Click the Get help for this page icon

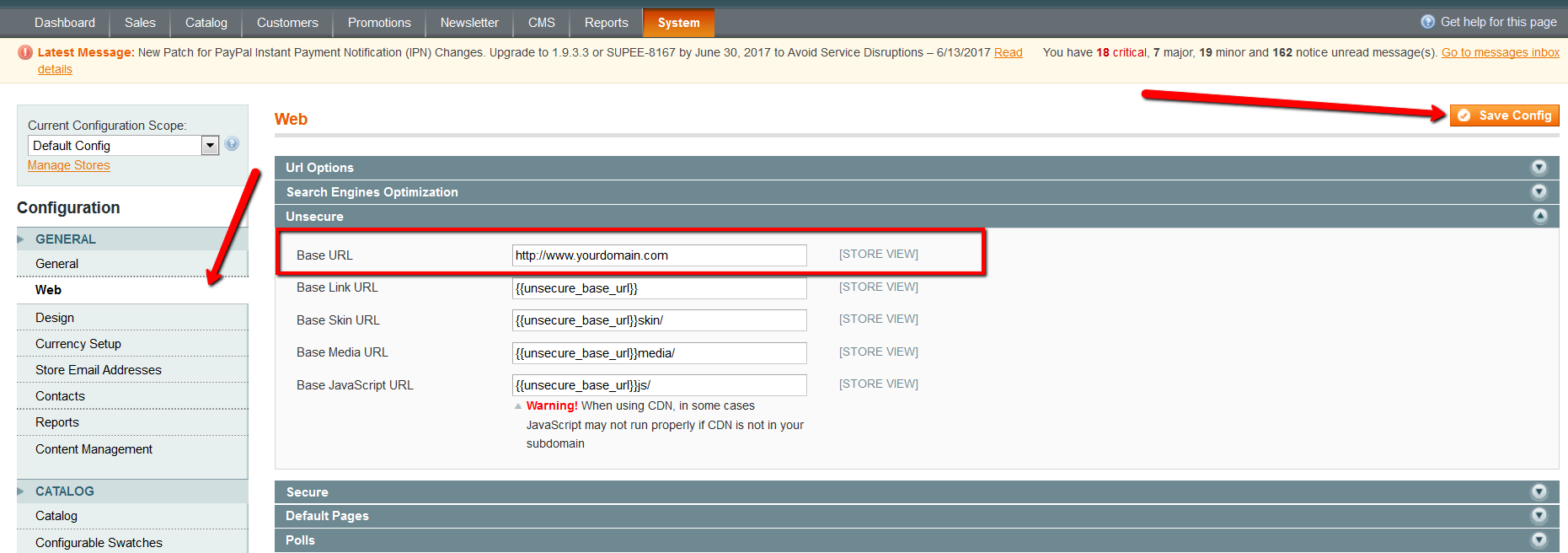coord(1428,22)
